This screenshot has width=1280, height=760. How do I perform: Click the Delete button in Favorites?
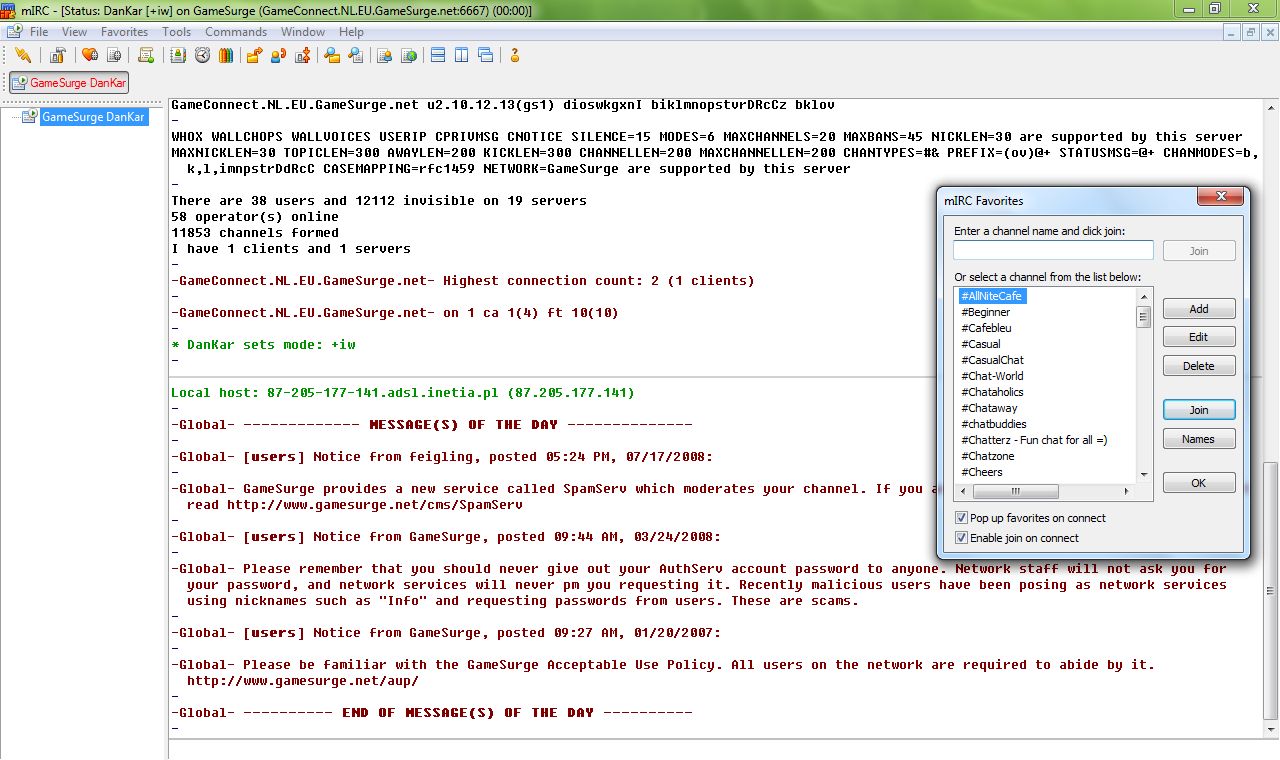[x=1199, y=366]
